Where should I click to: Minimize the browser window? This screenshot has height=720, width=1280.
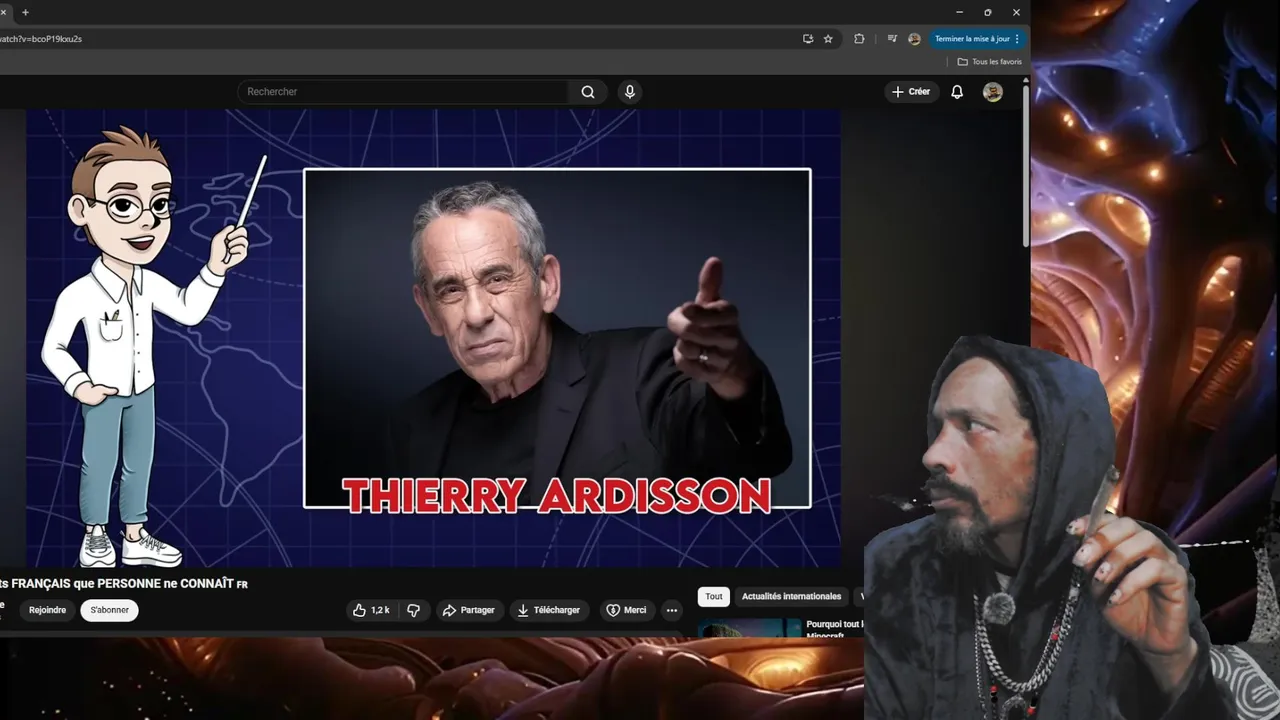tap(959, 12)
